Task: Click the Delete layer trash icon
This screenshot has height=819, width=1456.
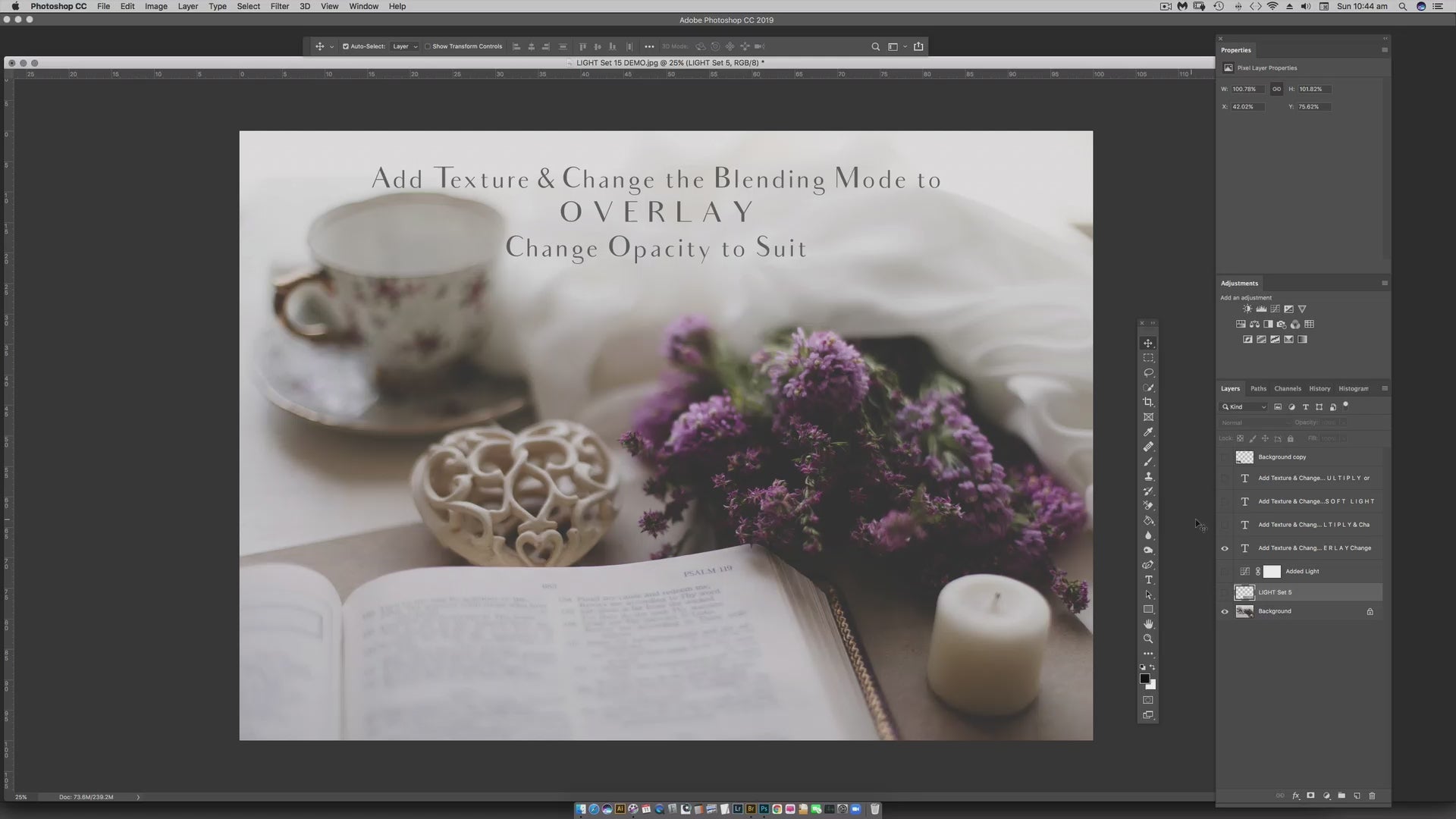Action: point(1371,795)
